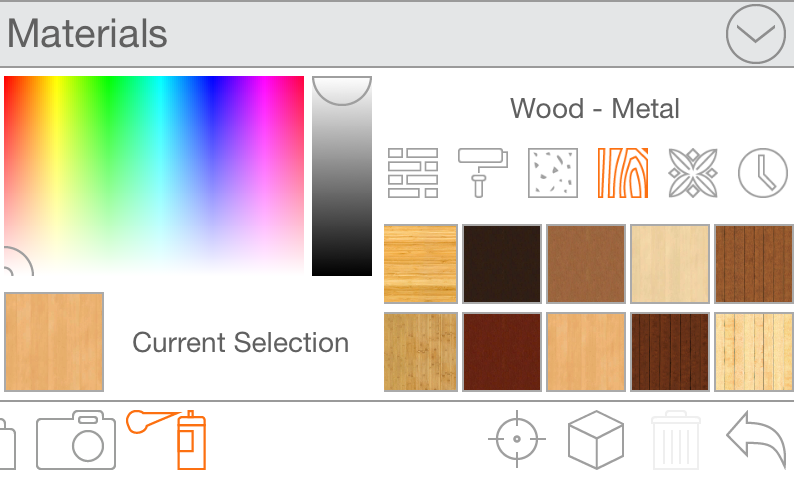
Task: Select the brick wall material category
Action: coord(413,173)
